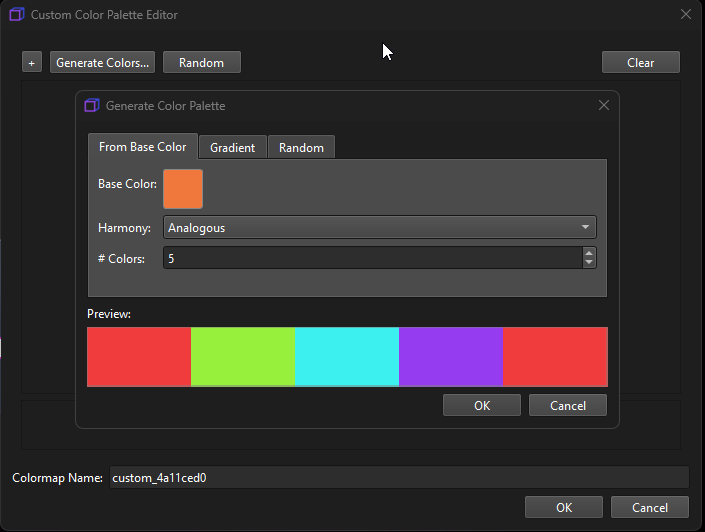
Task: Switch to the Random tab
Action: 301,148
